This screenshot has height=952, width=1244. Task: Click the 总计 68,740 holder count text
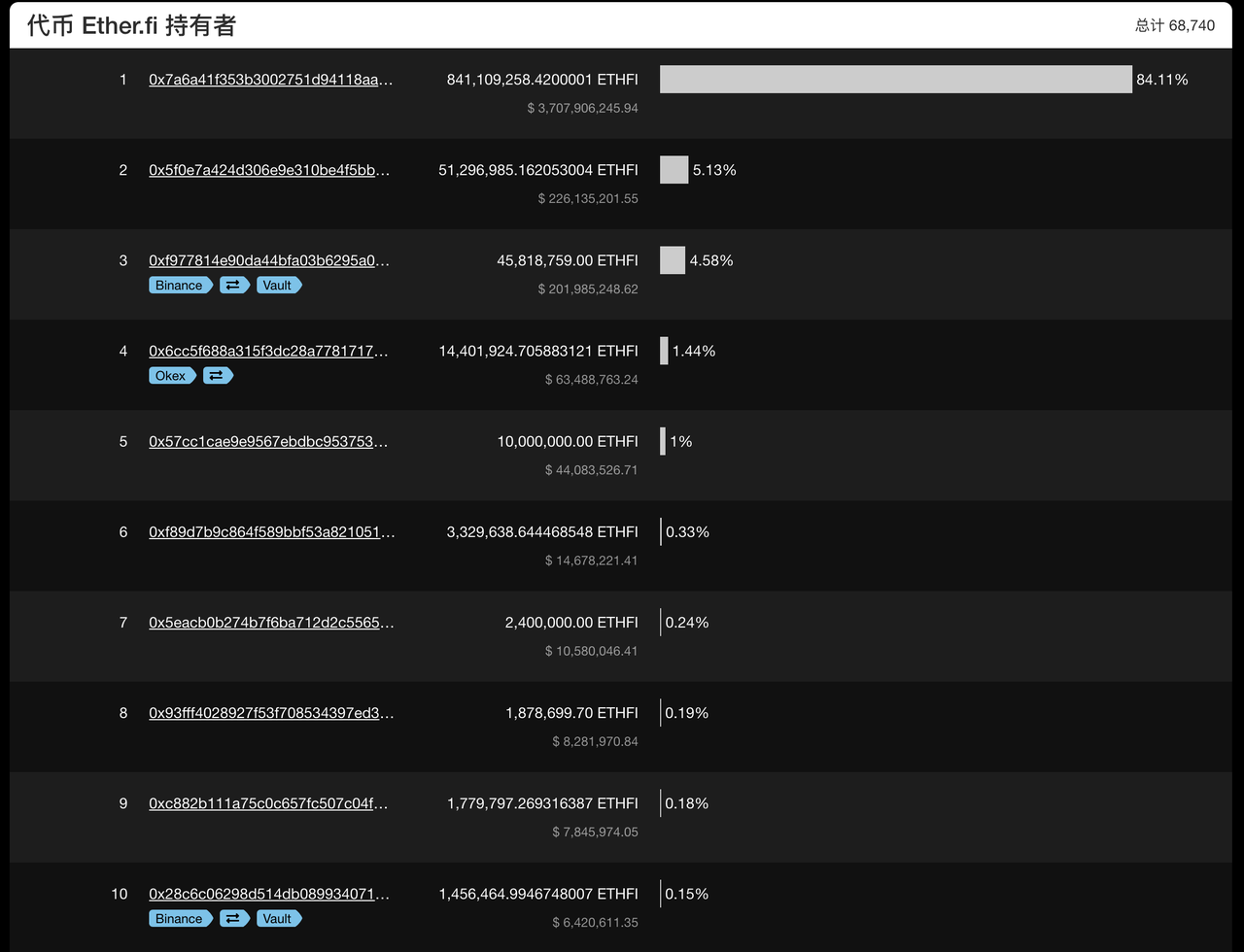(x=1176, y=25)
